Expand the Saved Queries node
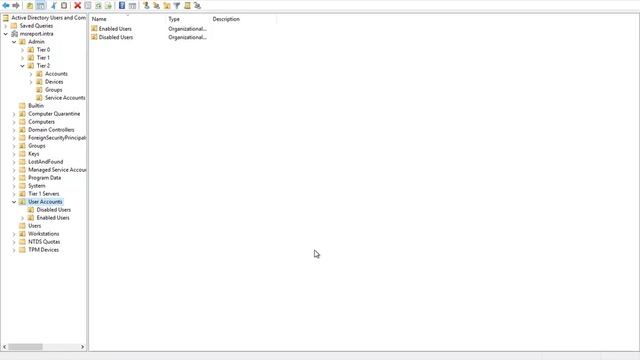 click(x=6, y=26)
